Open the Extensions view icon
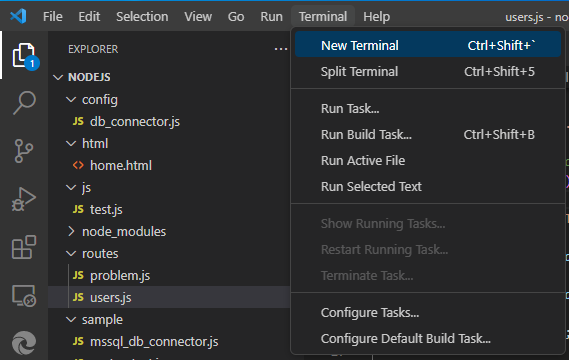569x360 pixels. [x=24, y=247]
